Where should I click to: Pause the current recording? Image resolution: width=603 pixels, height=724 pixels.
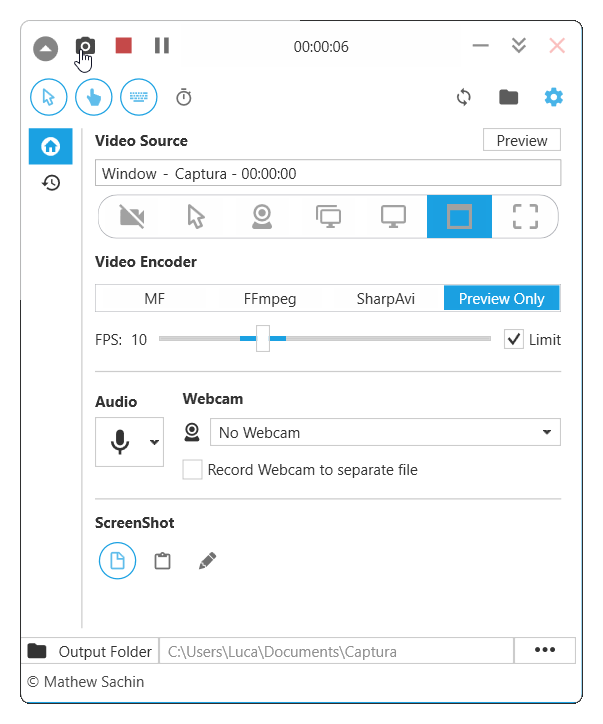coord(162,46)
